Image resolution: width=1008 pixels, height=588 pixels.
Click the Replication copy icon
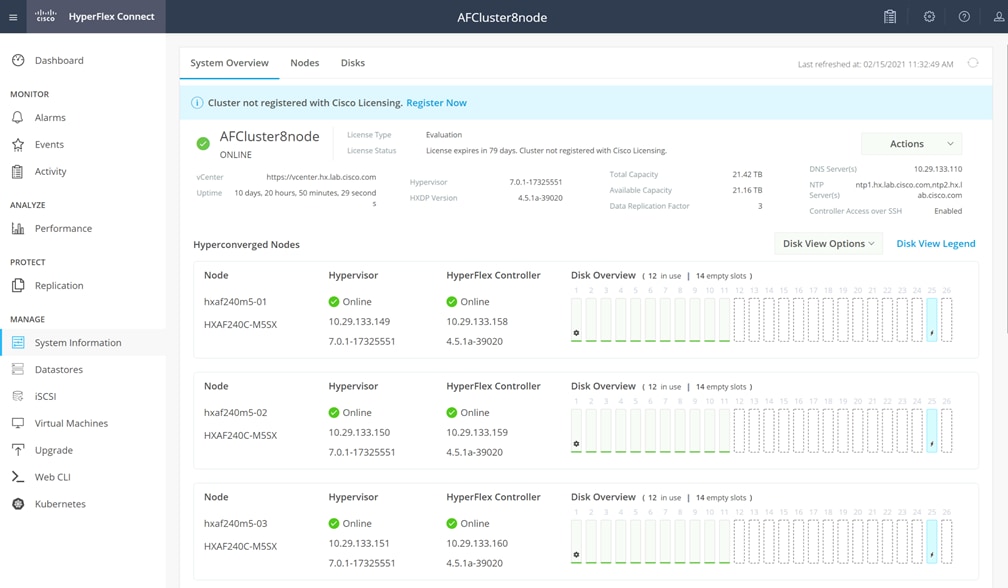pos(18,285)
